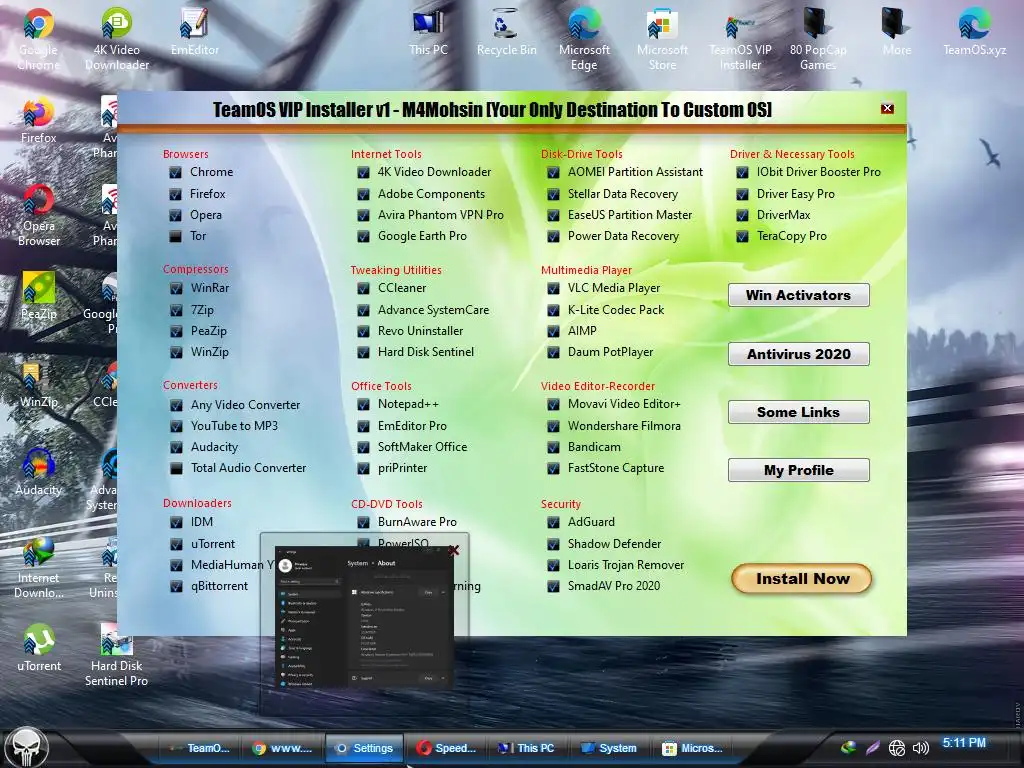
Task: Toggle the qBittorrent checkbox
Action: click(176, 586)
